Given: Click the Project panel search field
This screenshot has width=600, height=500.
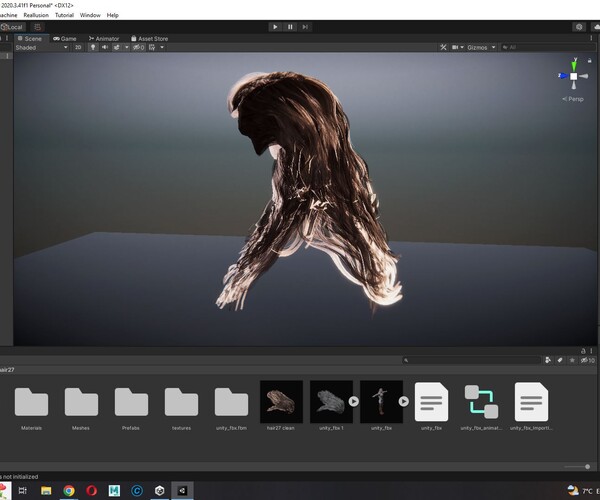Looking at the screenshot, I should point(471,360).
